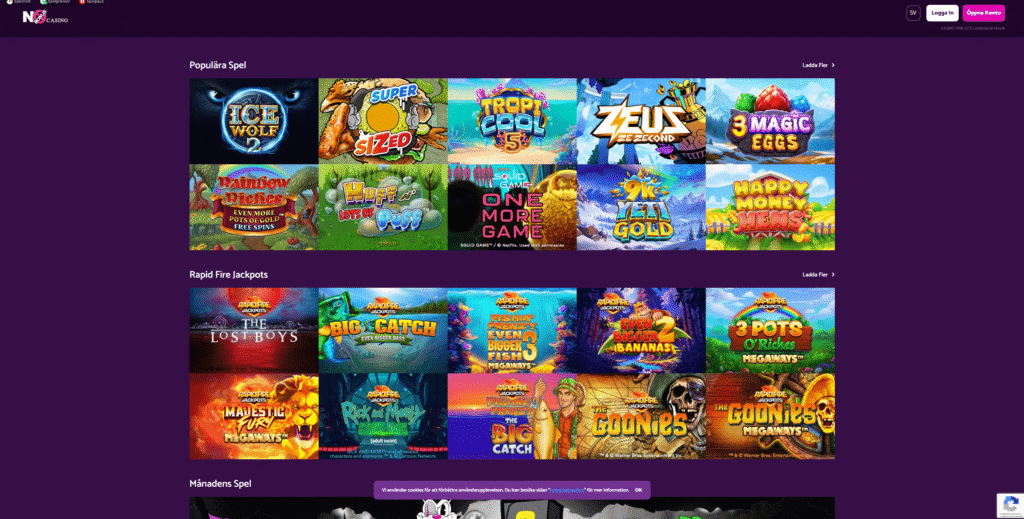This screenshot has width=1024, height=519.
Task: Select the Happy Money Hens game
Action: [x=771, y=207]
